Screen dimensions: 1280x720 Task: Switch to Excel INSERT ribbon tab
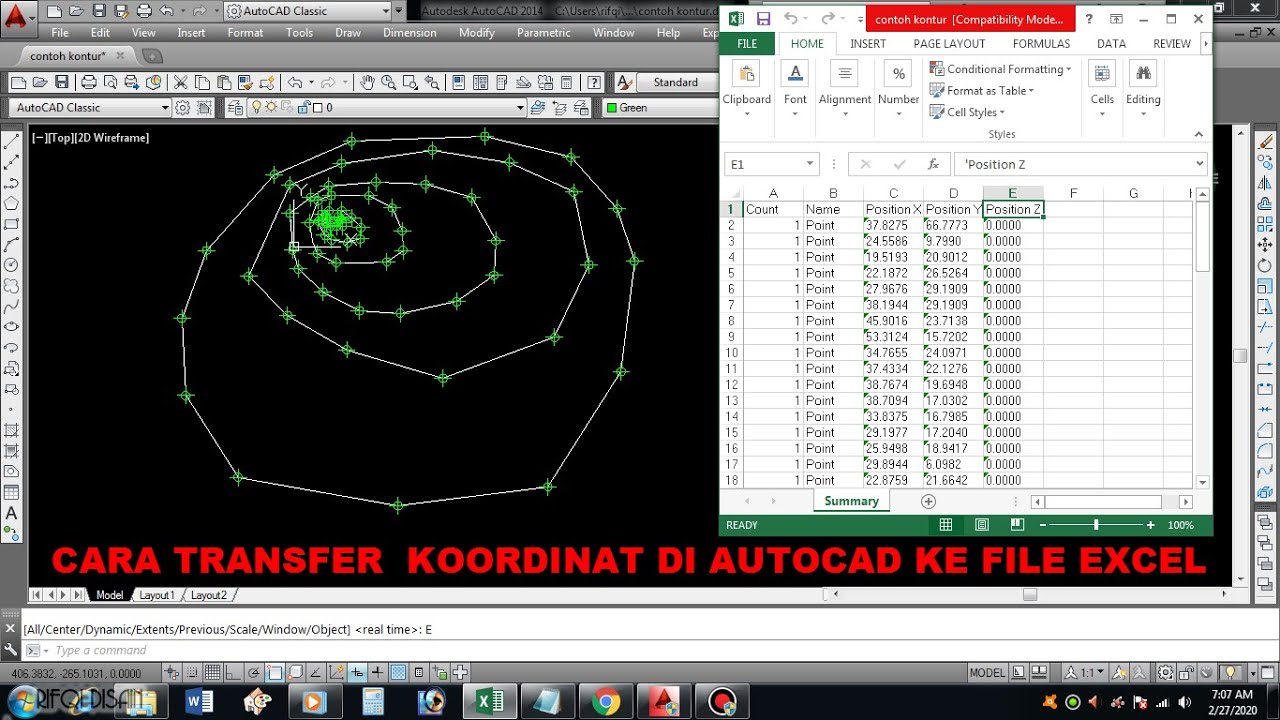(x=868, y=44)
